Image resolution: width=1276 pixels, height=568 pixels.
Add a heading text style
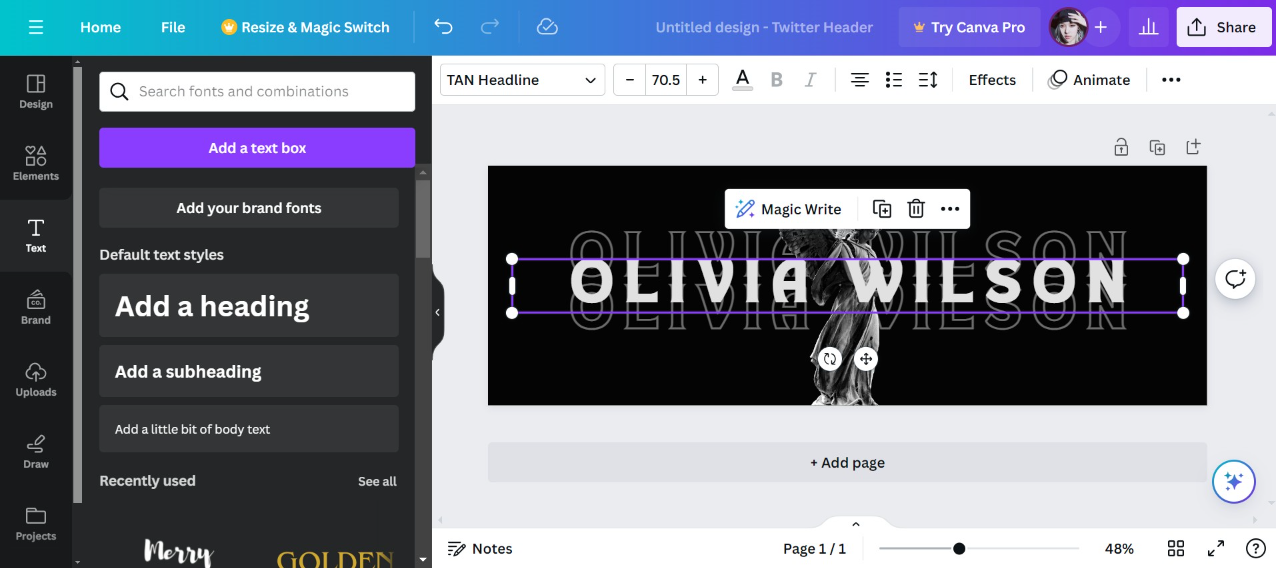point(249,306)
